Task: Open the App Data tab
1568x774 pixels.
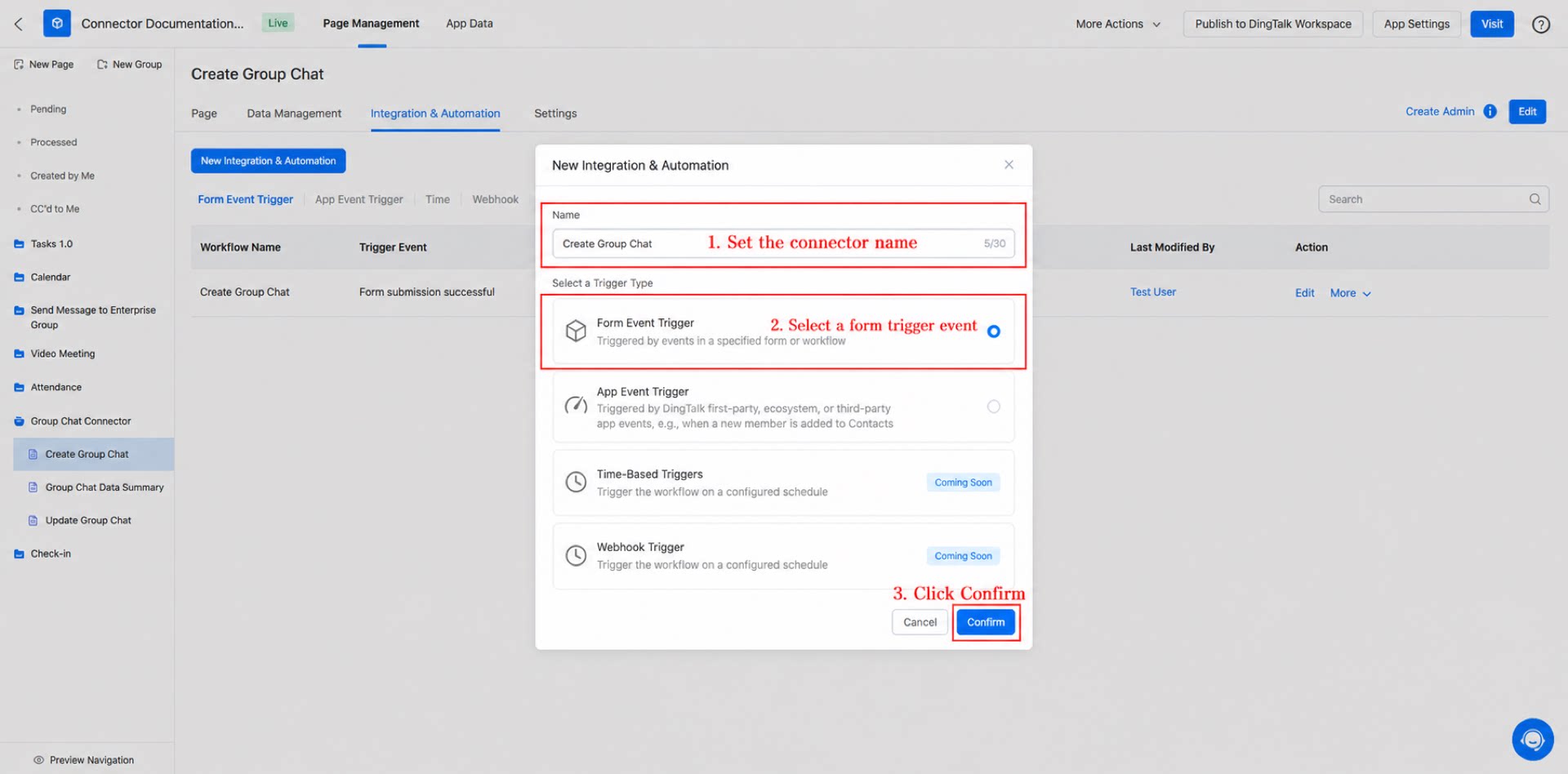Action: pos(470,24)
